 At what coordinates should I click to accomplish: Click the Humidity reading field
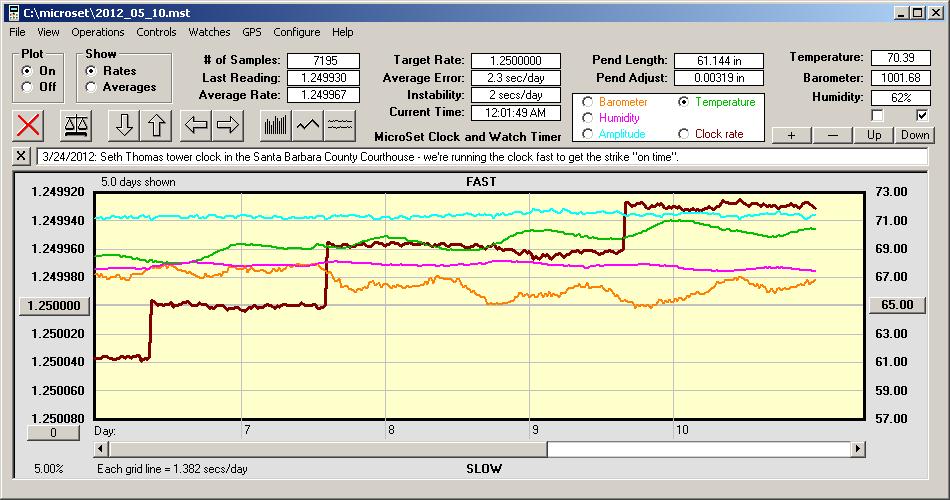tap(900, 98)
